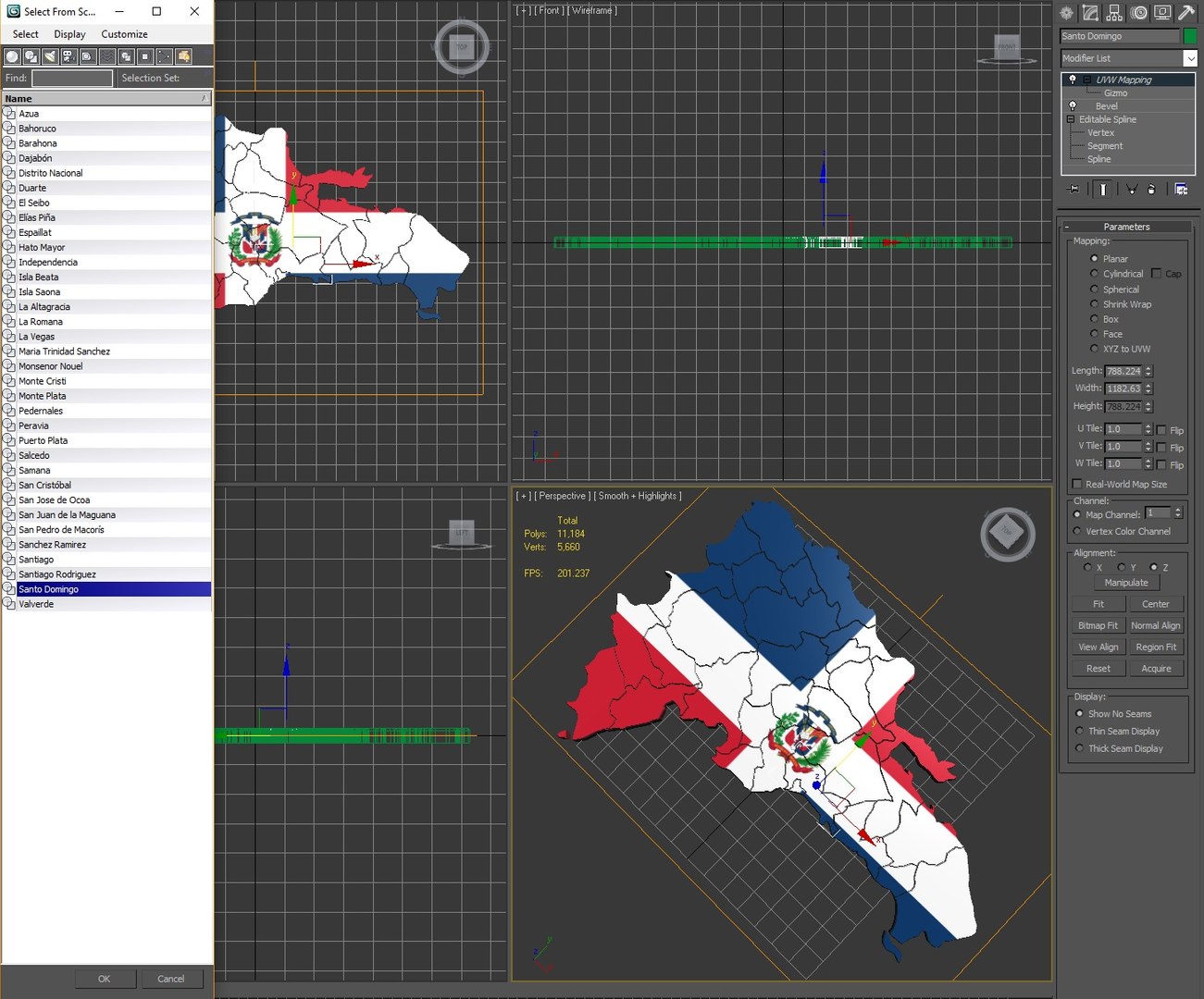Toggle the UVW Mapping lightbulb visibility
This screenshot has width=1204, height=999.
(1073, 80)
